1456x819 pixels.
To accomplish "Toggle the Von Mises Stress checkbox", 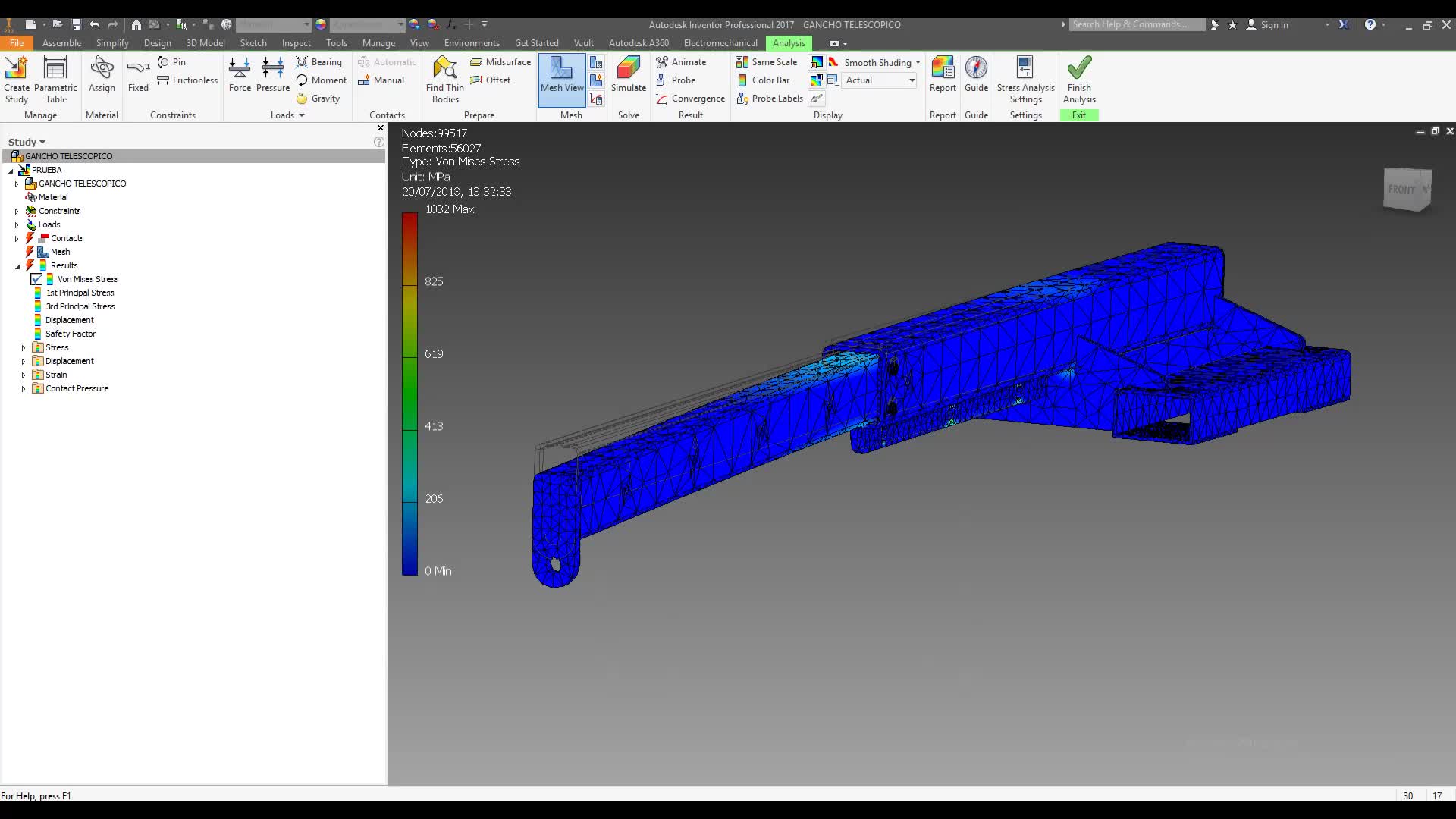I will point(36,279).
